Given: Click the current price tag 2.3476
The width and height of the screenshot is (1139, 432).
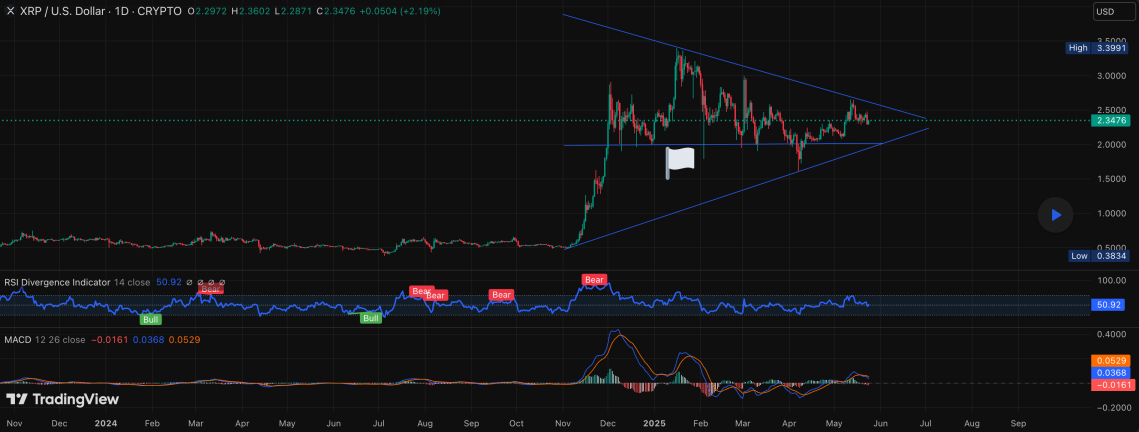Looking at the screenshot, I should point(1112,121).
